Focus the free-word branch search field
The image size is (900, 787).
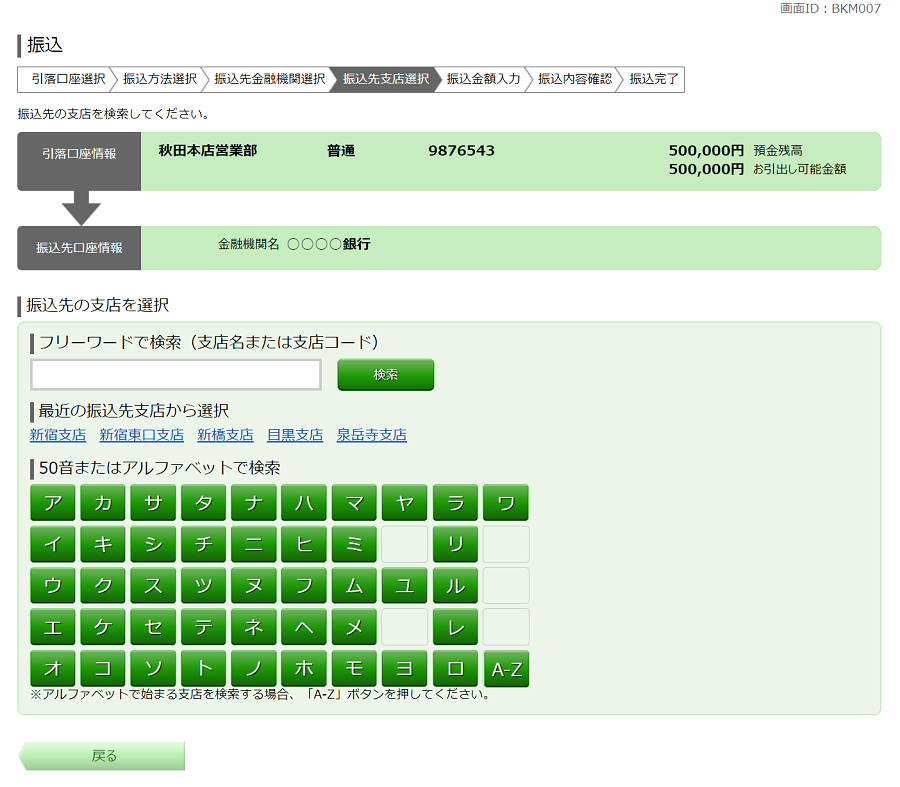point(176,375)
